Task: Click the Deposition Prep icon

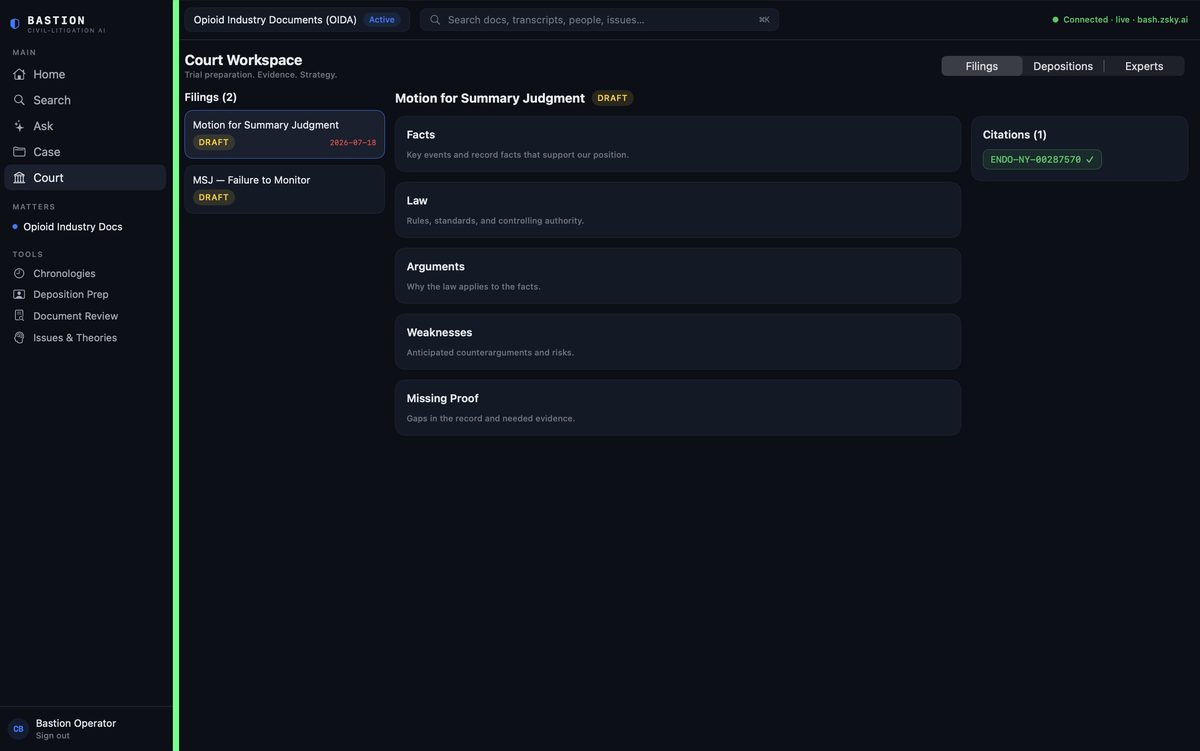Action: pyautogui.click(x=19, y=294)
